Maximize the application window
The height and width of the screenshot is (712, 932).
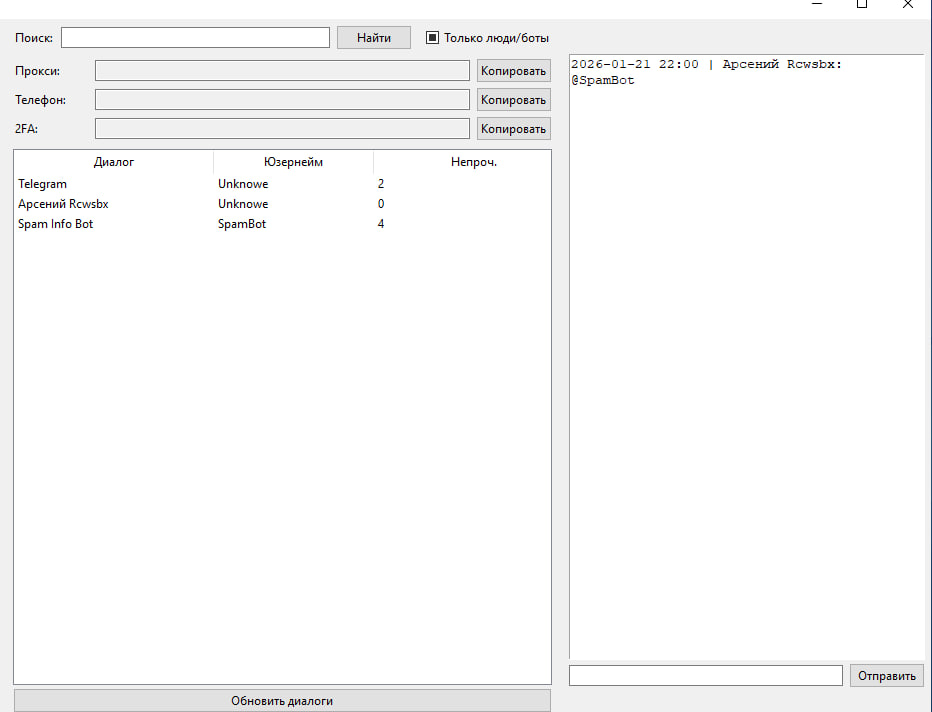click(861, 4)
